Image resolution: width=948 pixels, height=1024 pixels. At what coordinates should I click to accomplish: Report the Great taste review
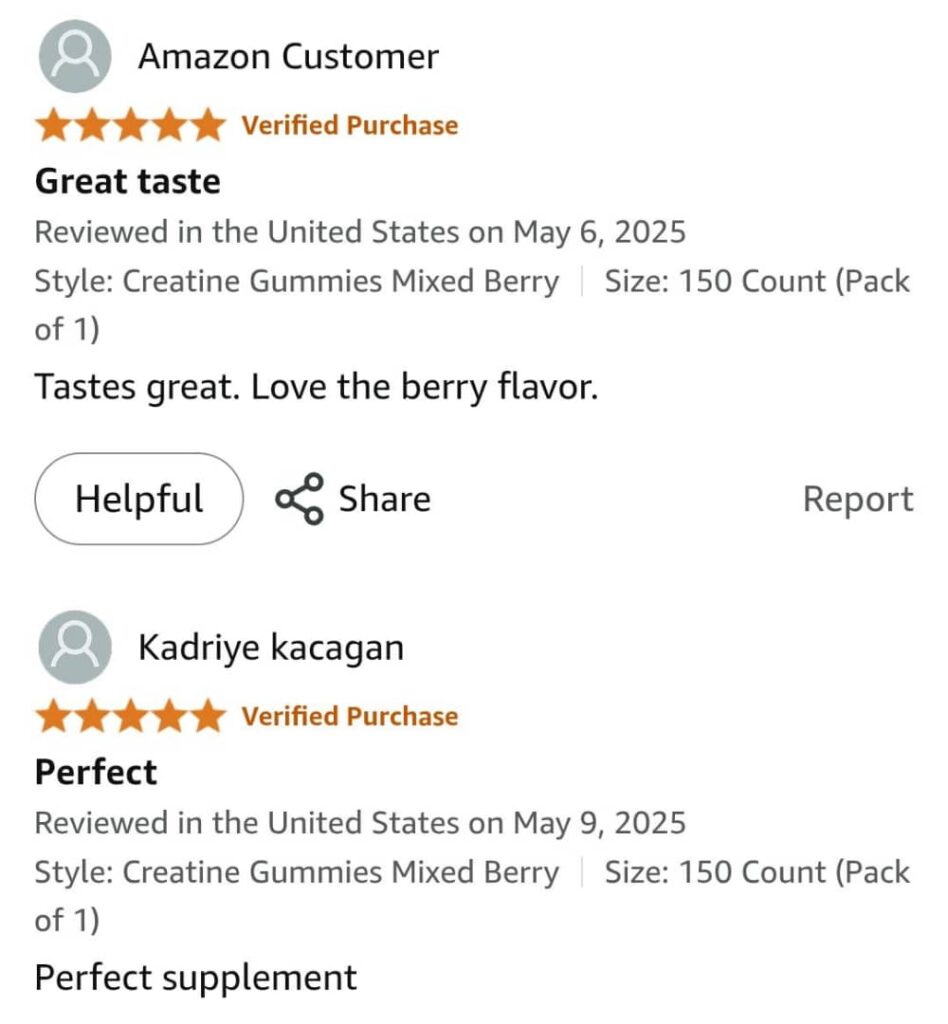[857, 500]
